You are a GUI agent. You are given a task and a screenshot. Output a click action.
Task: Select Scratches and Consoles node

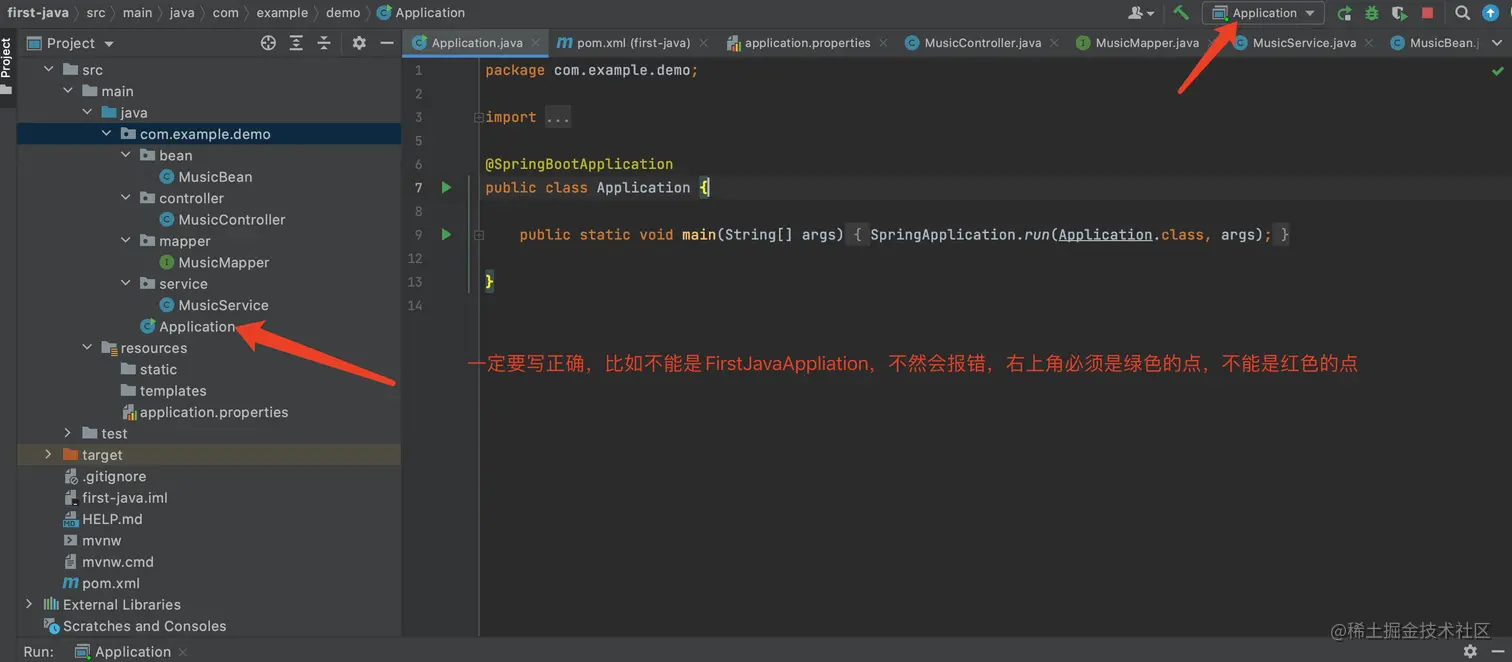click(144, 626)
